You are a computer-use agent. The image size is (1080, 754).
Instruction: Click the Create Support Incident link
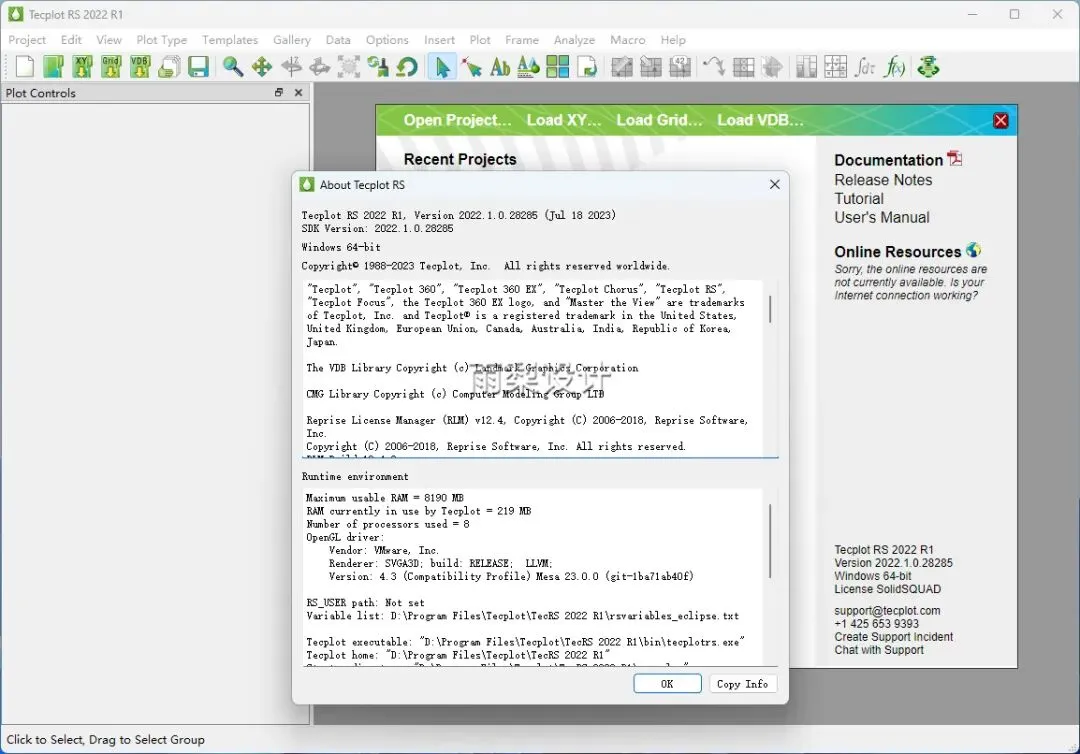coord(893,637)
